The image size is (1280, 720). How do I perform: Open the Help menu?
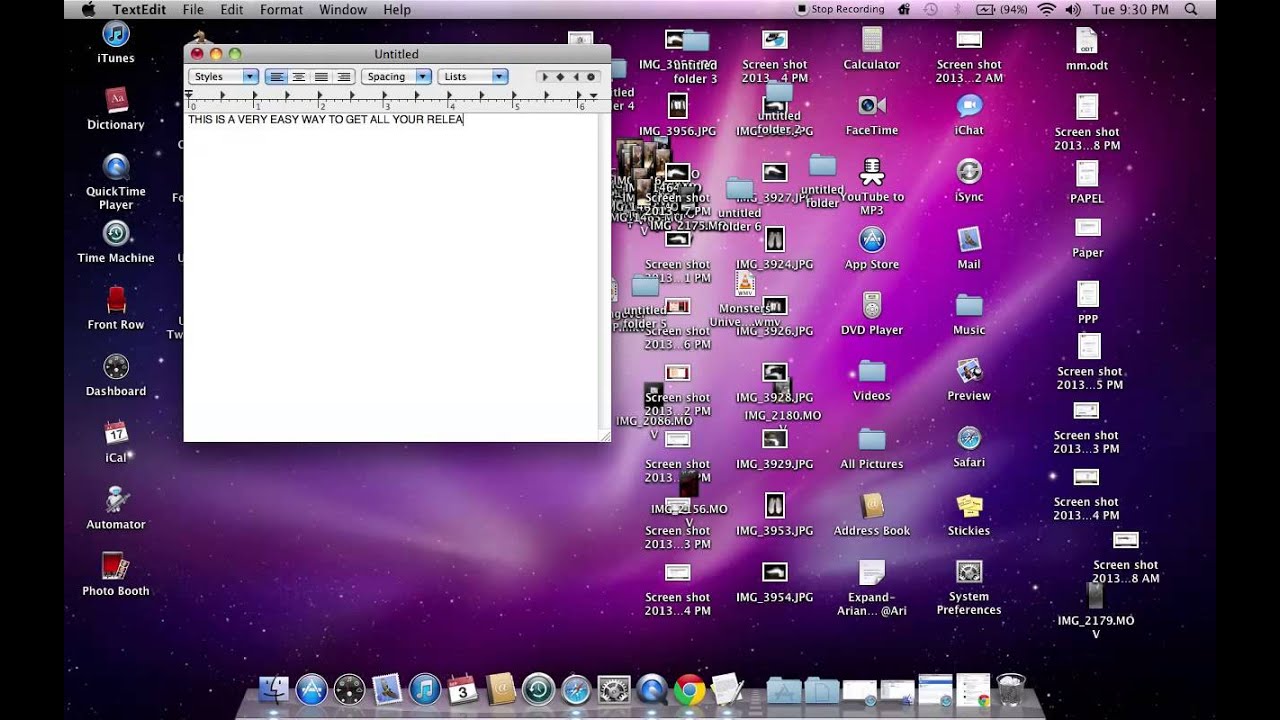coord(397,9)
